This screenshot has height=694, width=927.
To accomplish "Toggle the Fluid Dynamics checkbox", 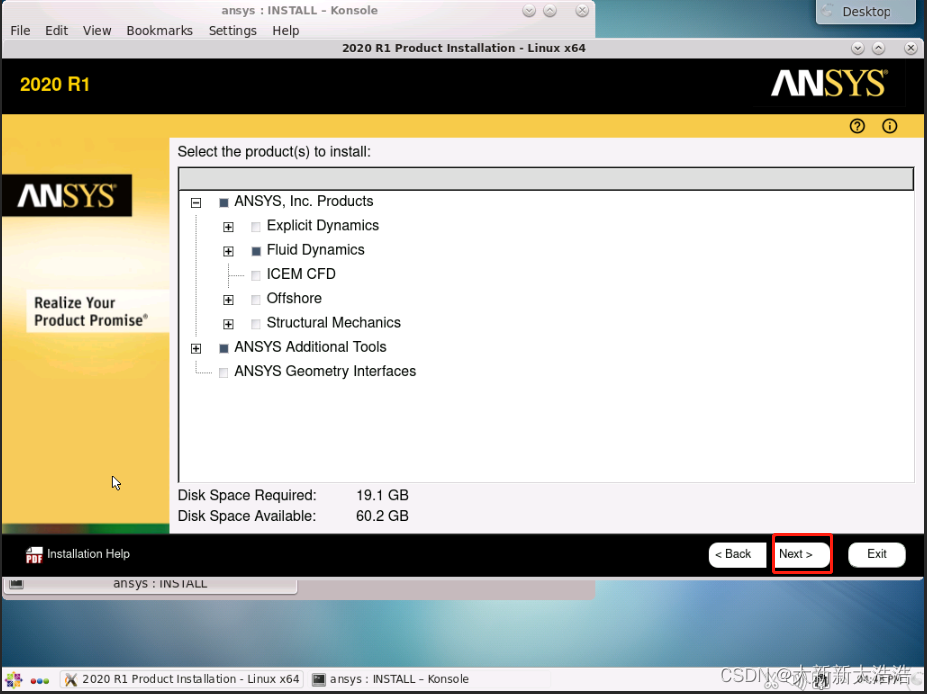I will [256, 251].
